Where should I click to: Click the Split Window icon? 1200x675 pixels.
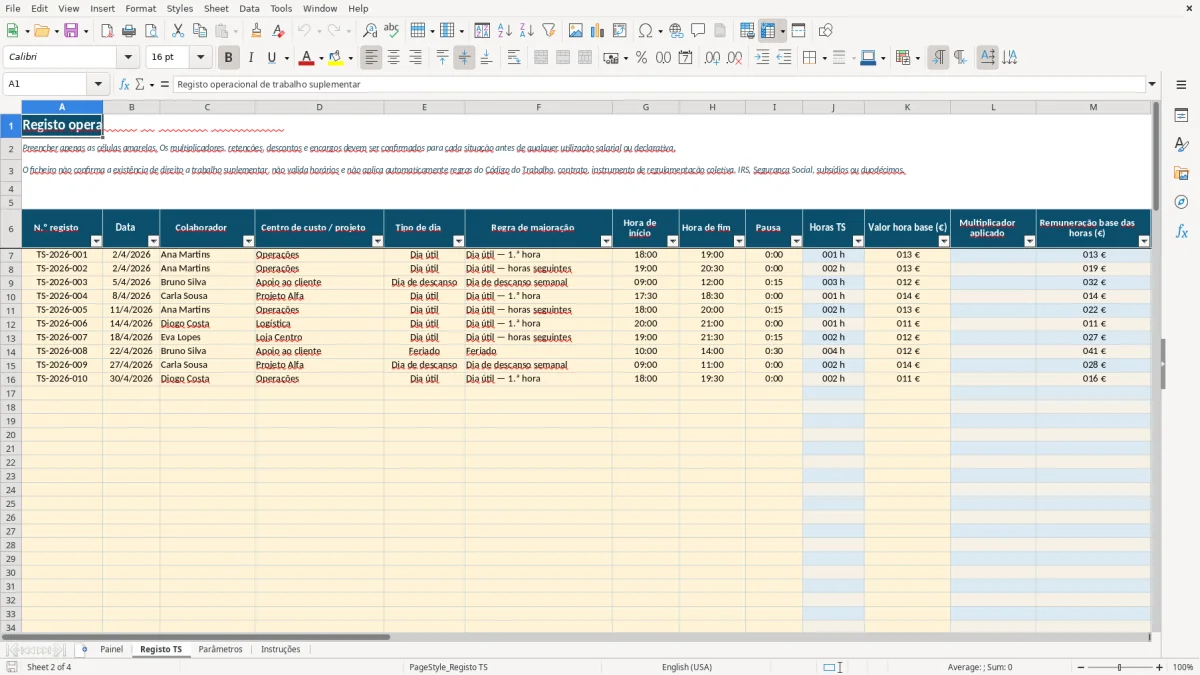[x=799, y=31]
